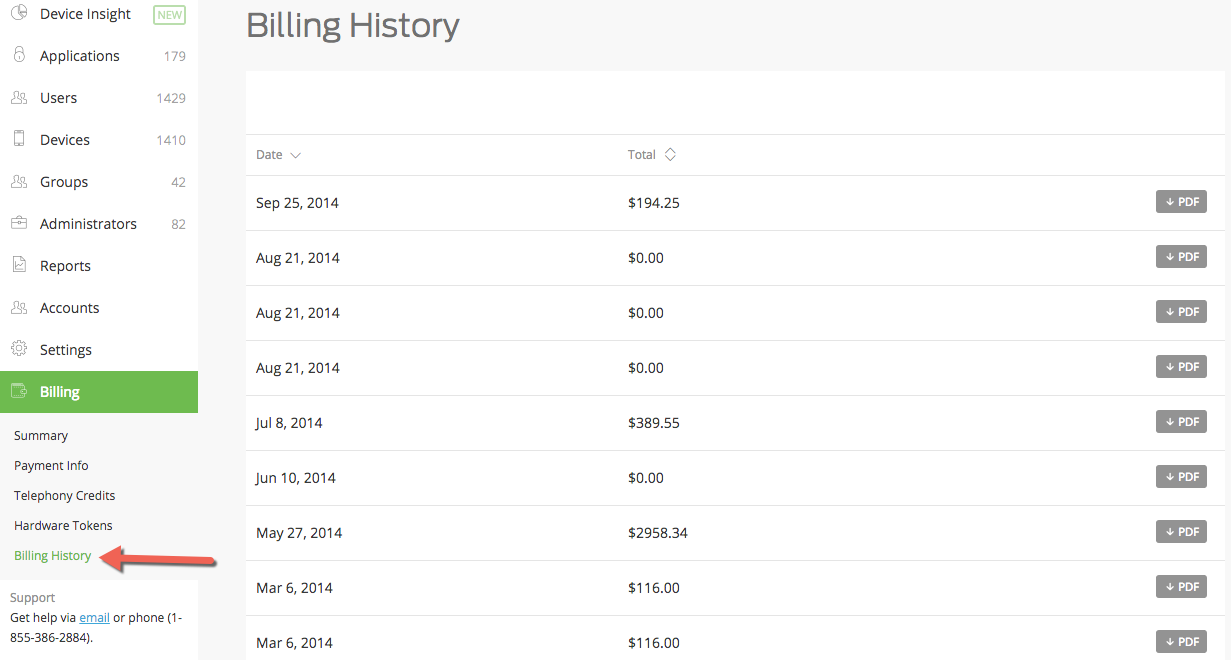
Task: Open the Payment Info page
Action: click(51, 465)
